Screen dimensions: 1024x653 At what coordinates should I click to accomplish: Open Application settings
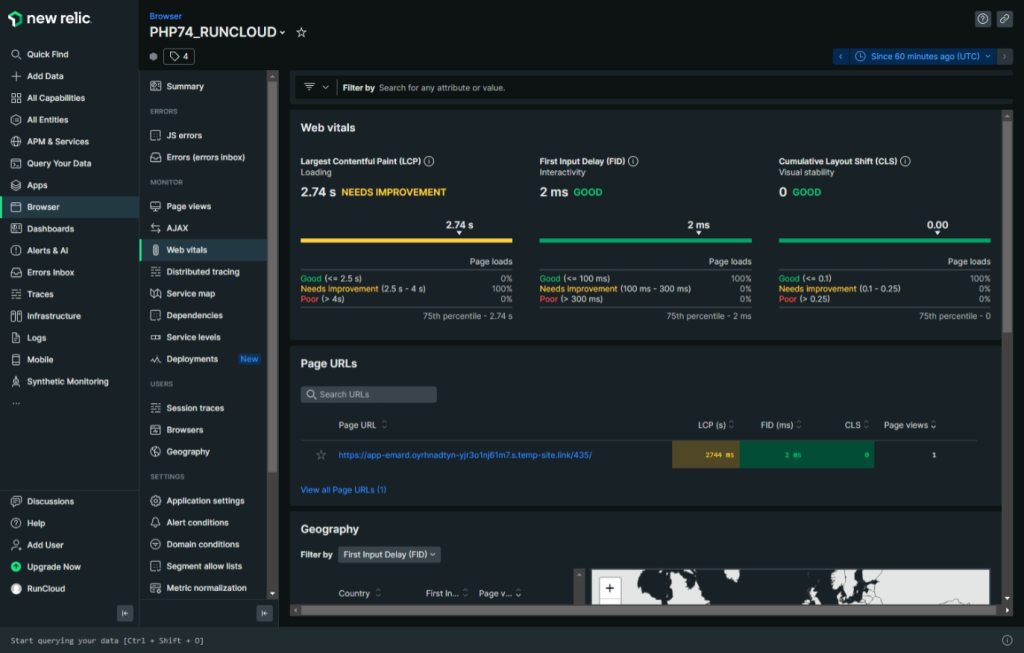tap(203, 501)
